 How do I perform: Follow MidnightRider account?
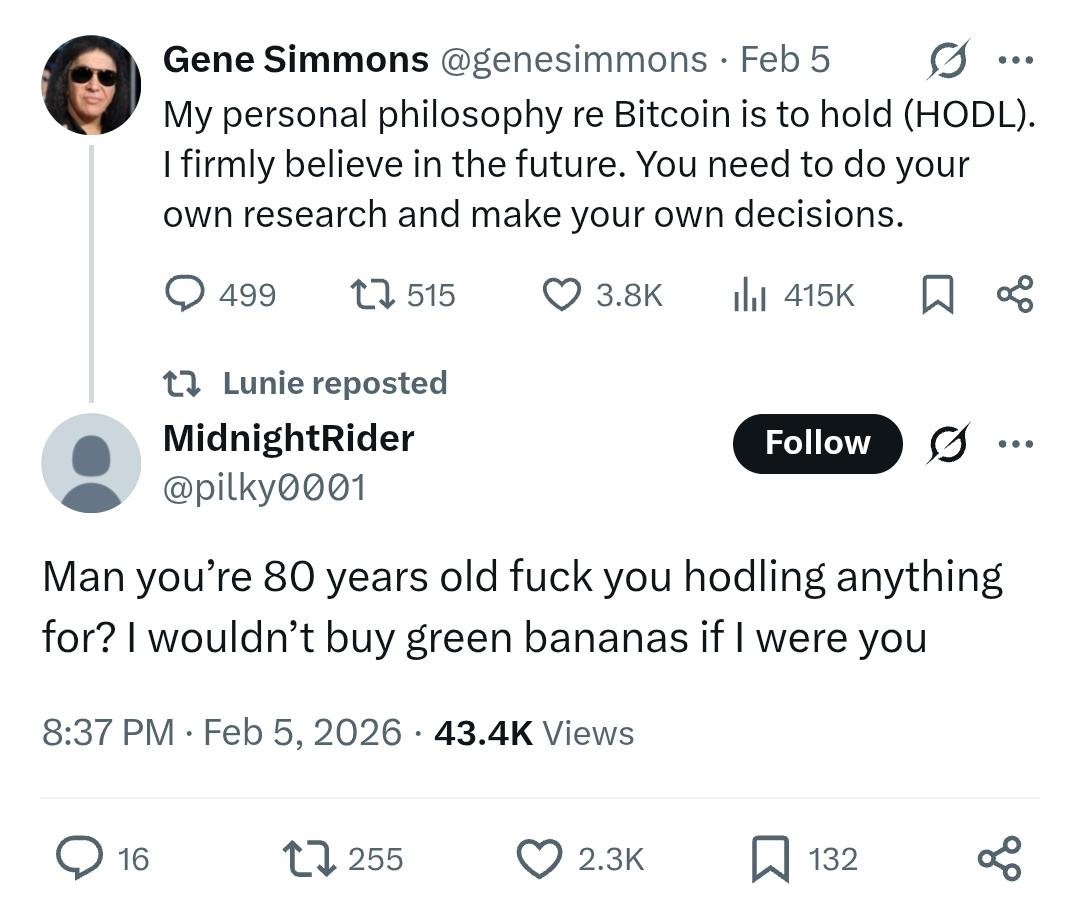(817, 443)
